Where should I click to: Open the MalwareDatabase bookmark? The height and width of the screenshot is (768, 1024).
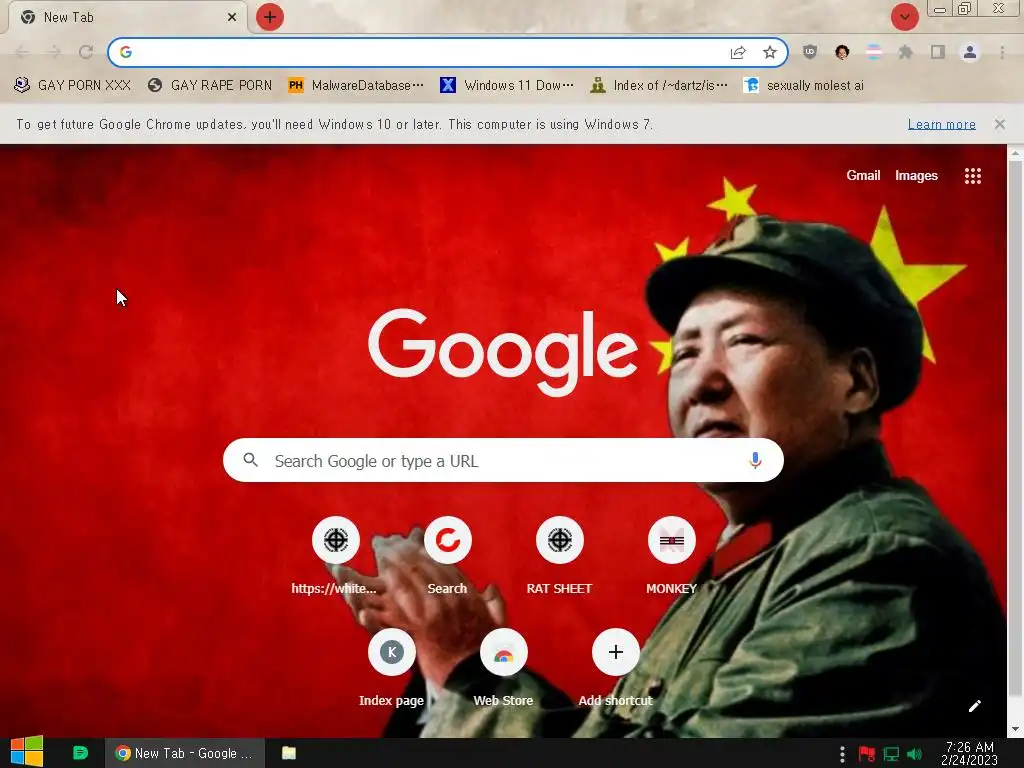(356, 86)
